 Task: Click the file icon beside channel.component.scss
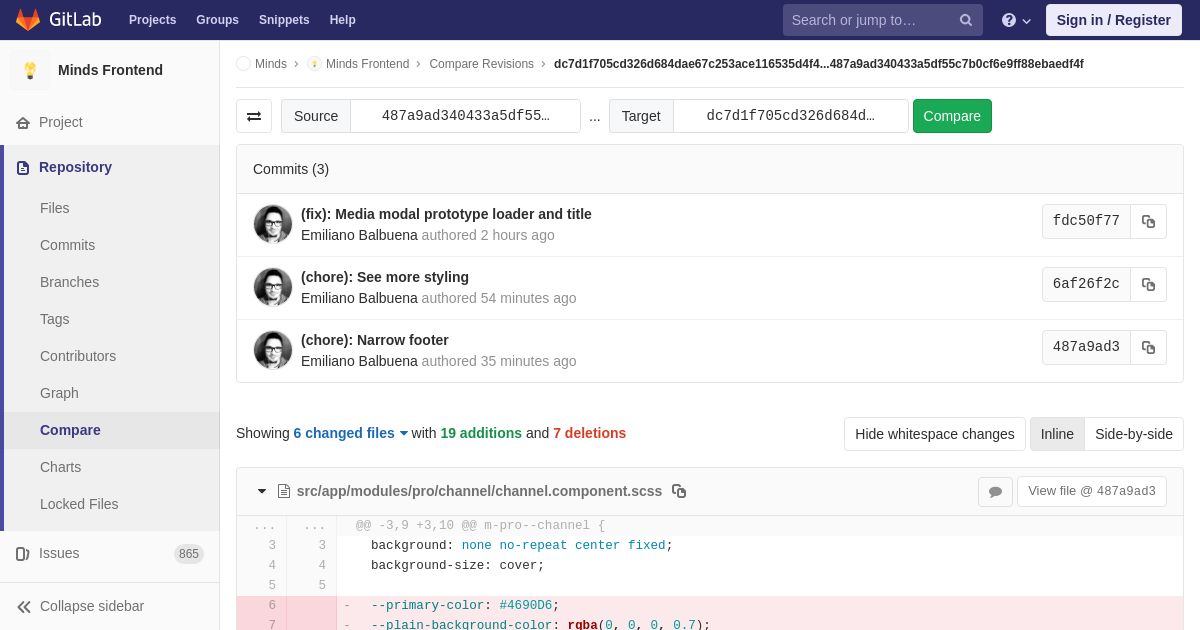pos(284,491)
